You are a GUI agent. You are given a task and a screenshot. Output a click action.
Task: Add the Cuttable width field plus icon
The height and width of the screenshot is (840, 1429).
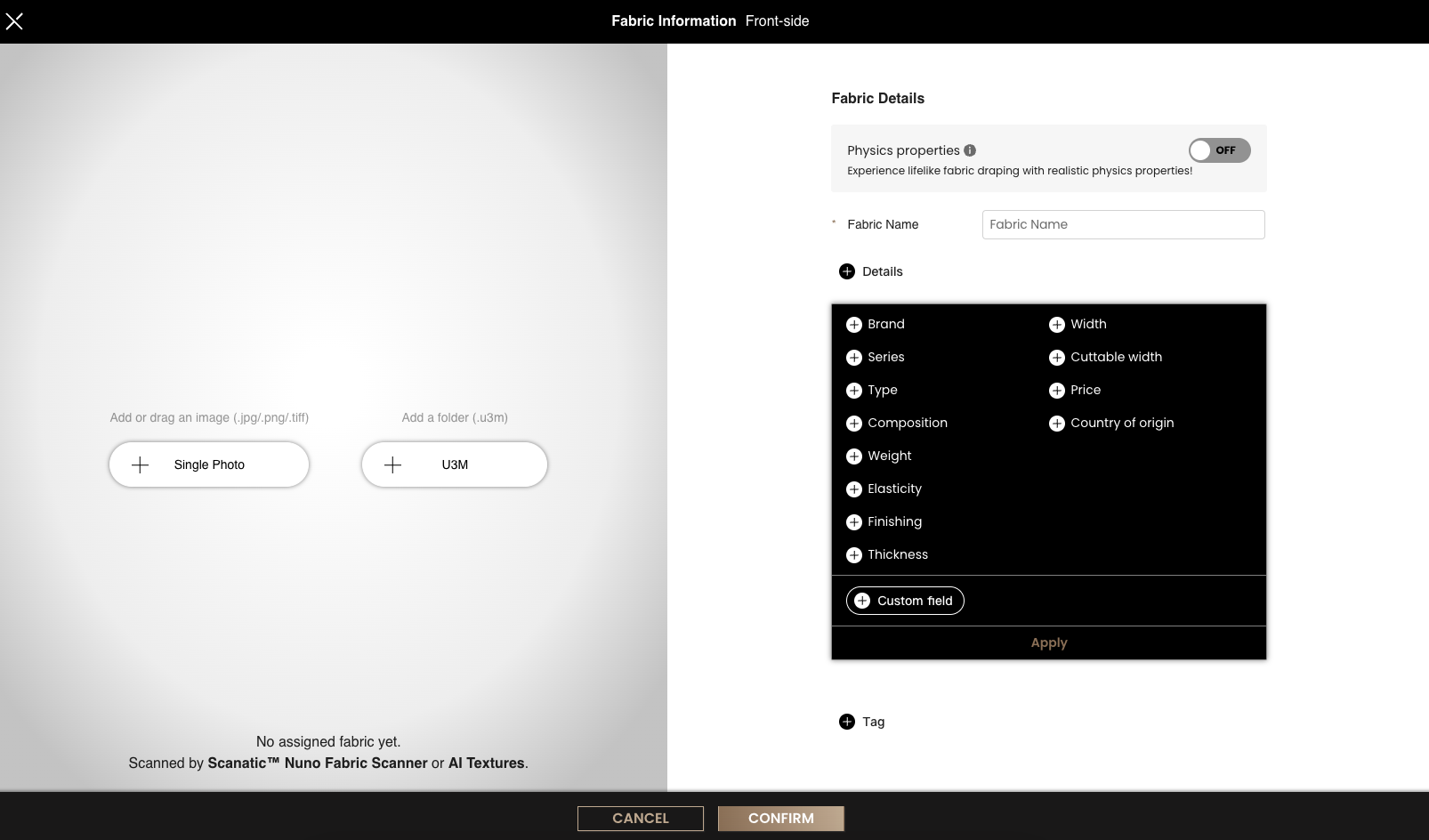tap(1057, 358)
